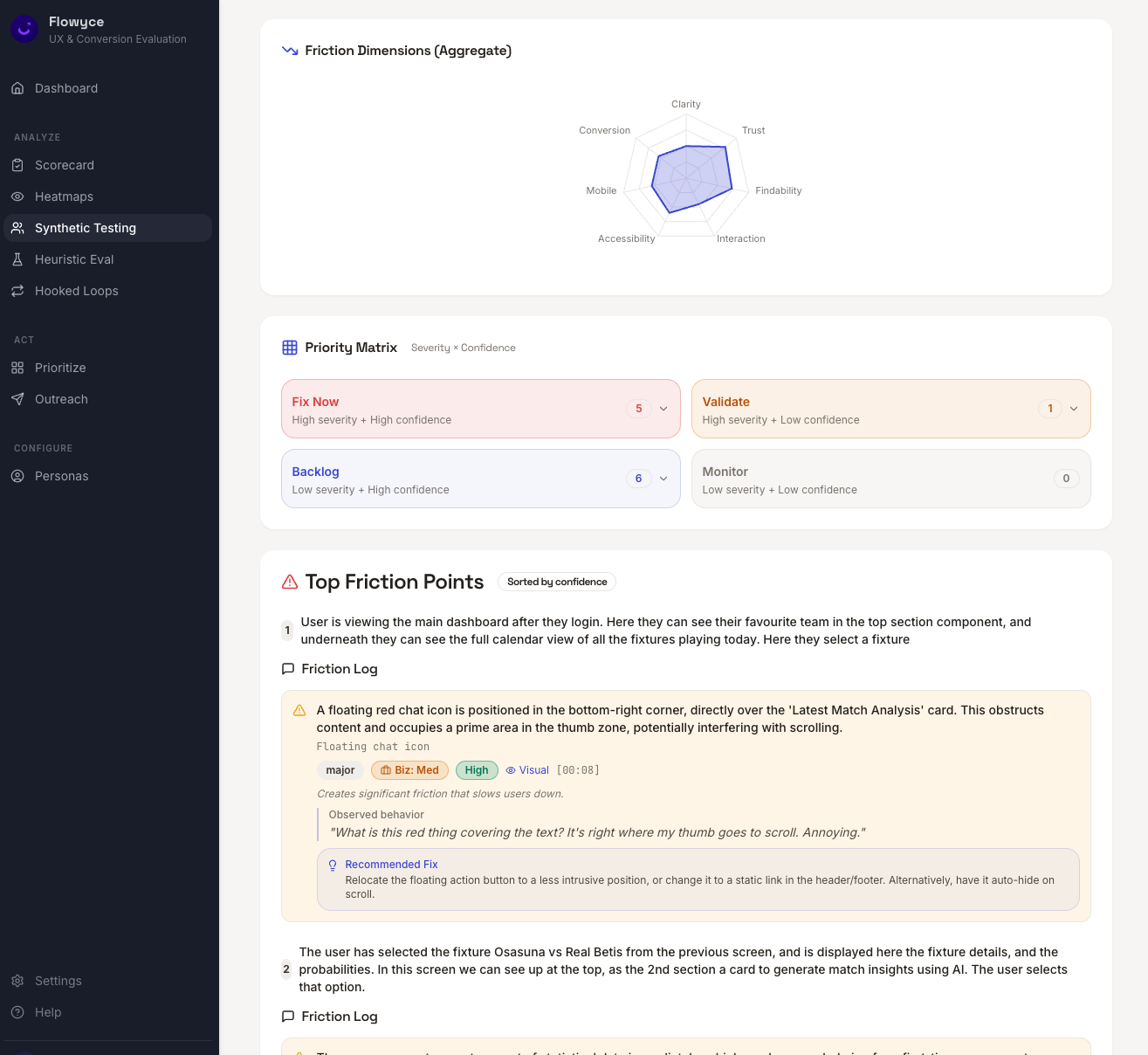This screenshot has height=1055, width=1148.
Task: Click the Monitor quadrant card
Action: 890,479
